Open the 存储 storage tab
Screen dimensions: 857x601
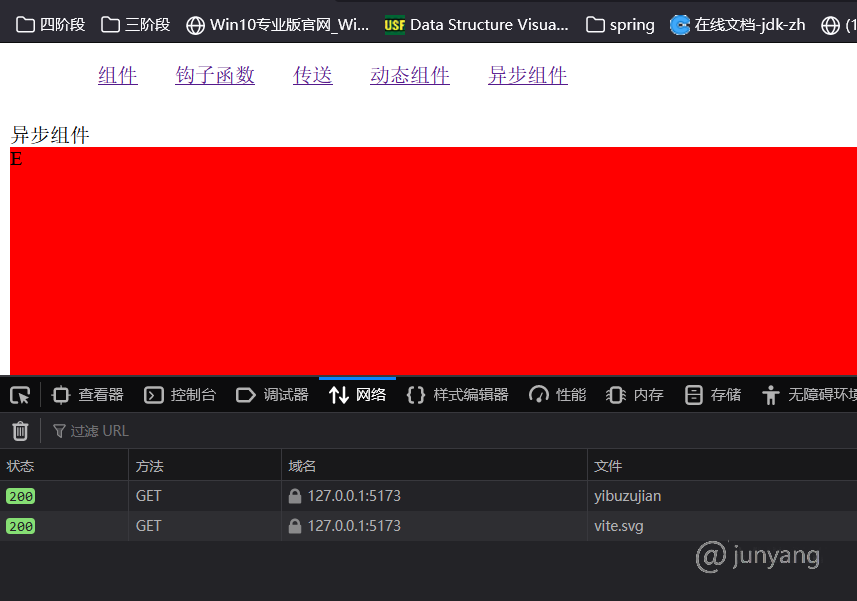click(713, 395)
